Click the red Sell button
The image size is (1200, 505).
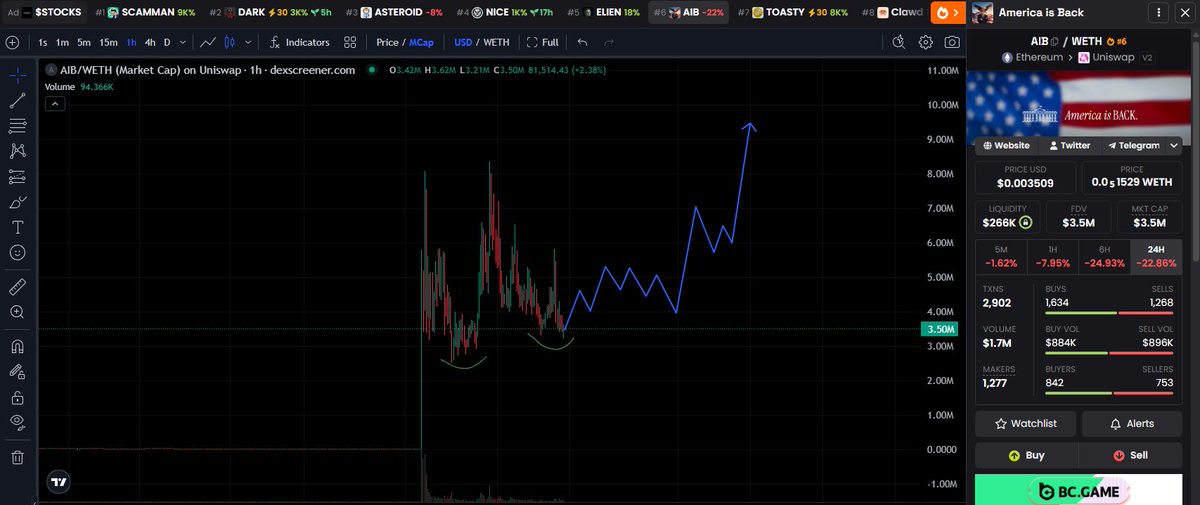tap(1132, 455)
